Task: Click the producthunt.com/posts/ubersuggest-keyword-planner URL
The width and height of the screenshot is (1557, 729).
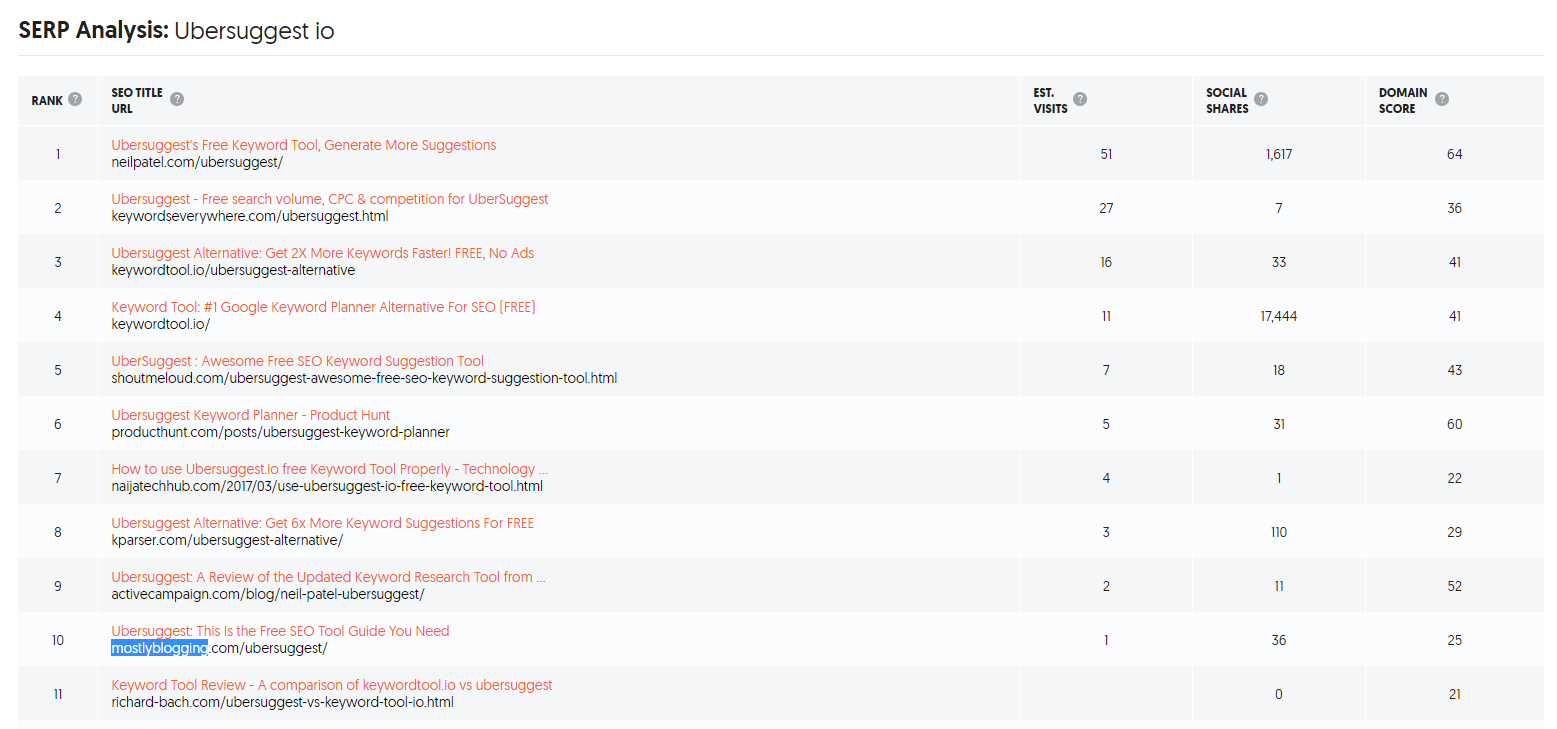Action: (x=281, y=432)
